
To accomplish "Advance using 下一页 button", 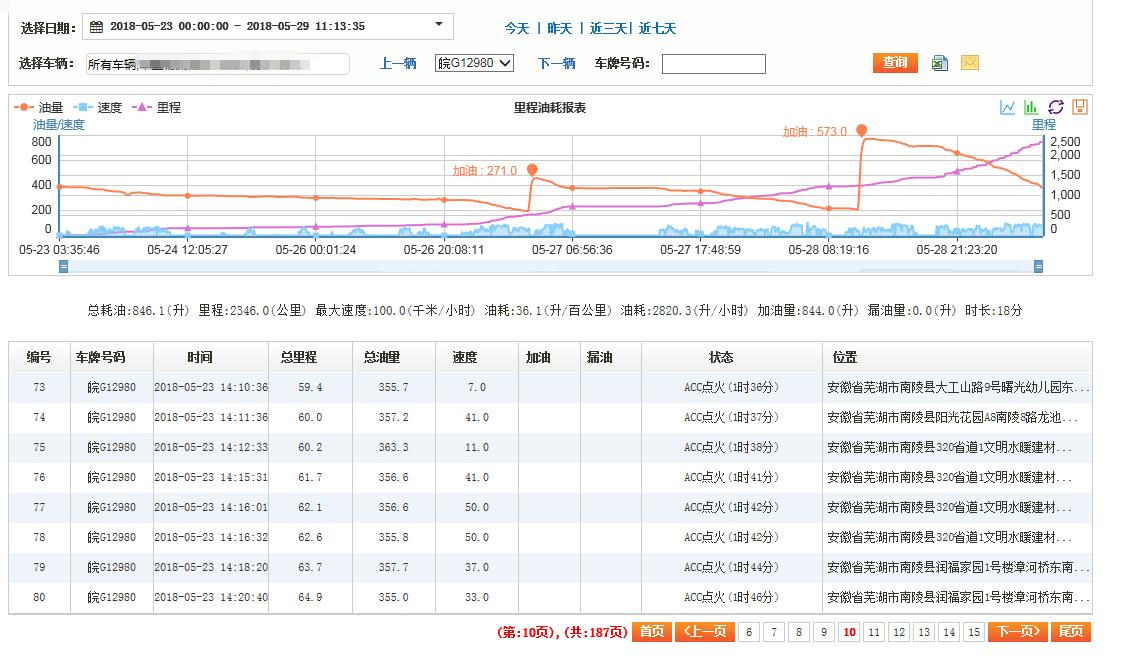I will (x=1018, y=632).
